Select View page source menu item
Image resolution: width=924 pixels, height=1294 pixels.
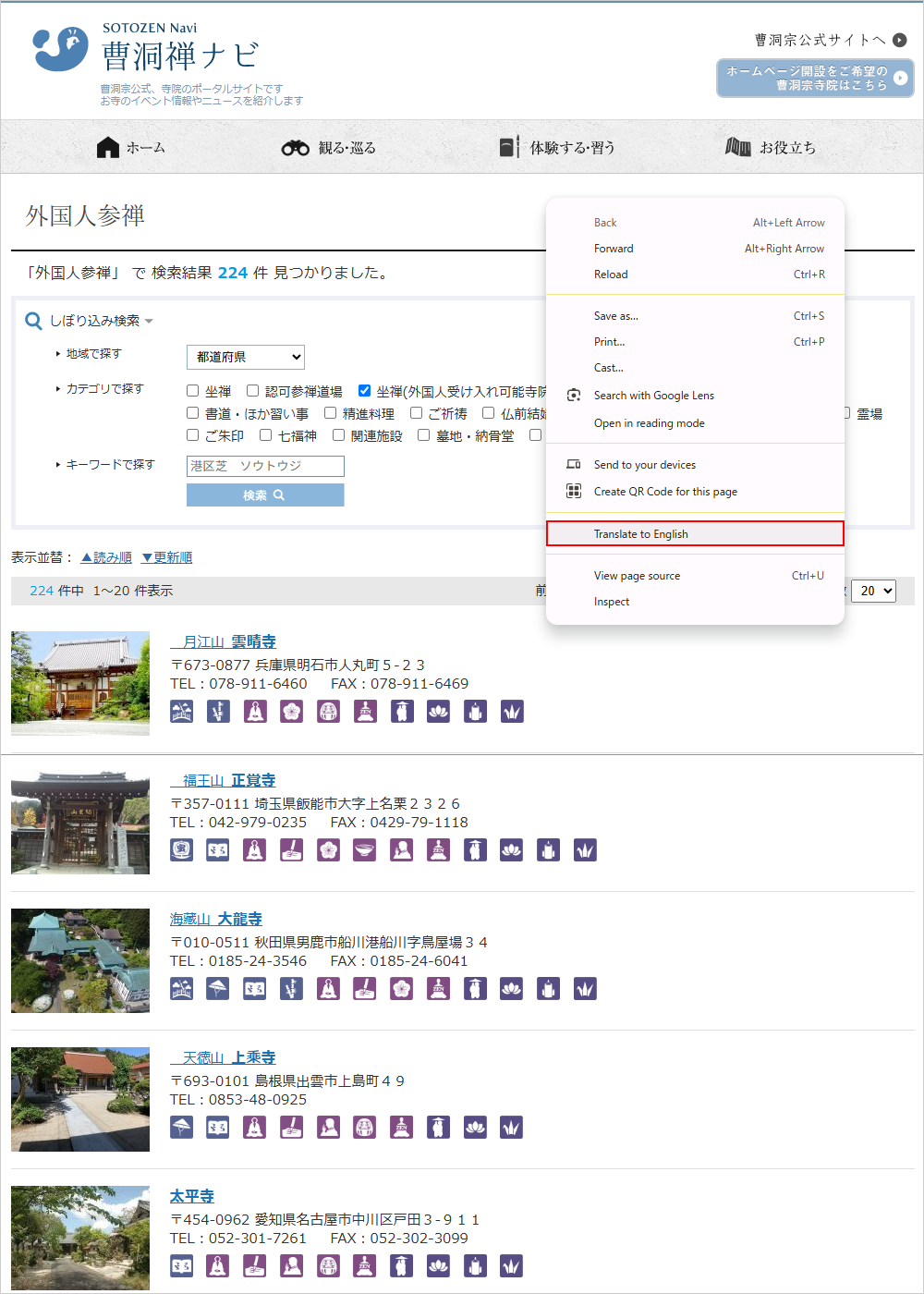click(x=637, y=576)
